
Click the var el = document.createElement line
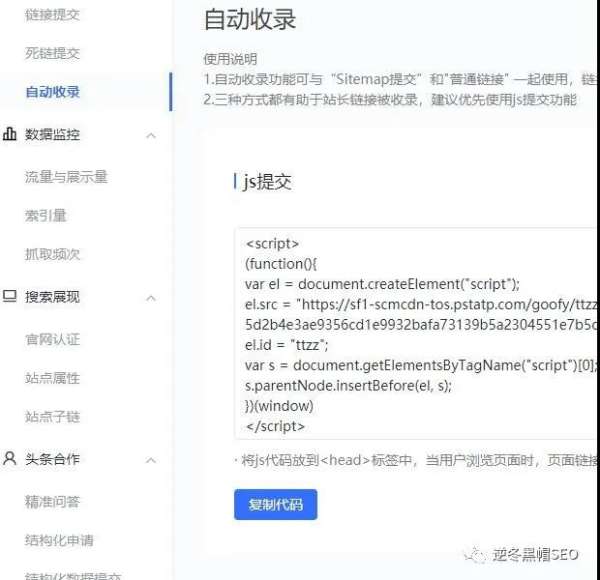(382, 284)
